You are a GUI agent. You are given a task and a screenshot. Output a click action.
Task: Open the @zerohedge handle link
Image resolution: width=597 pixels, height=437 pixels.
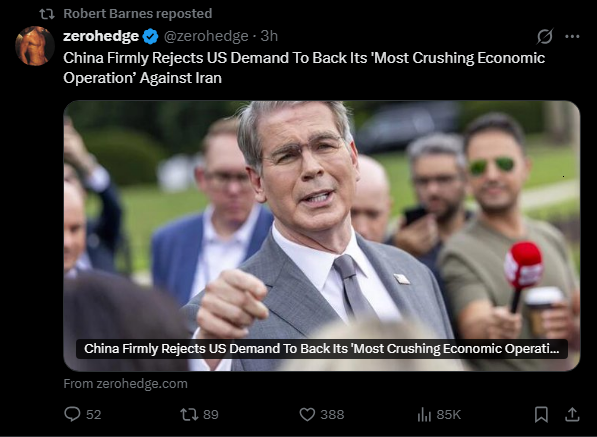point(206,36)
